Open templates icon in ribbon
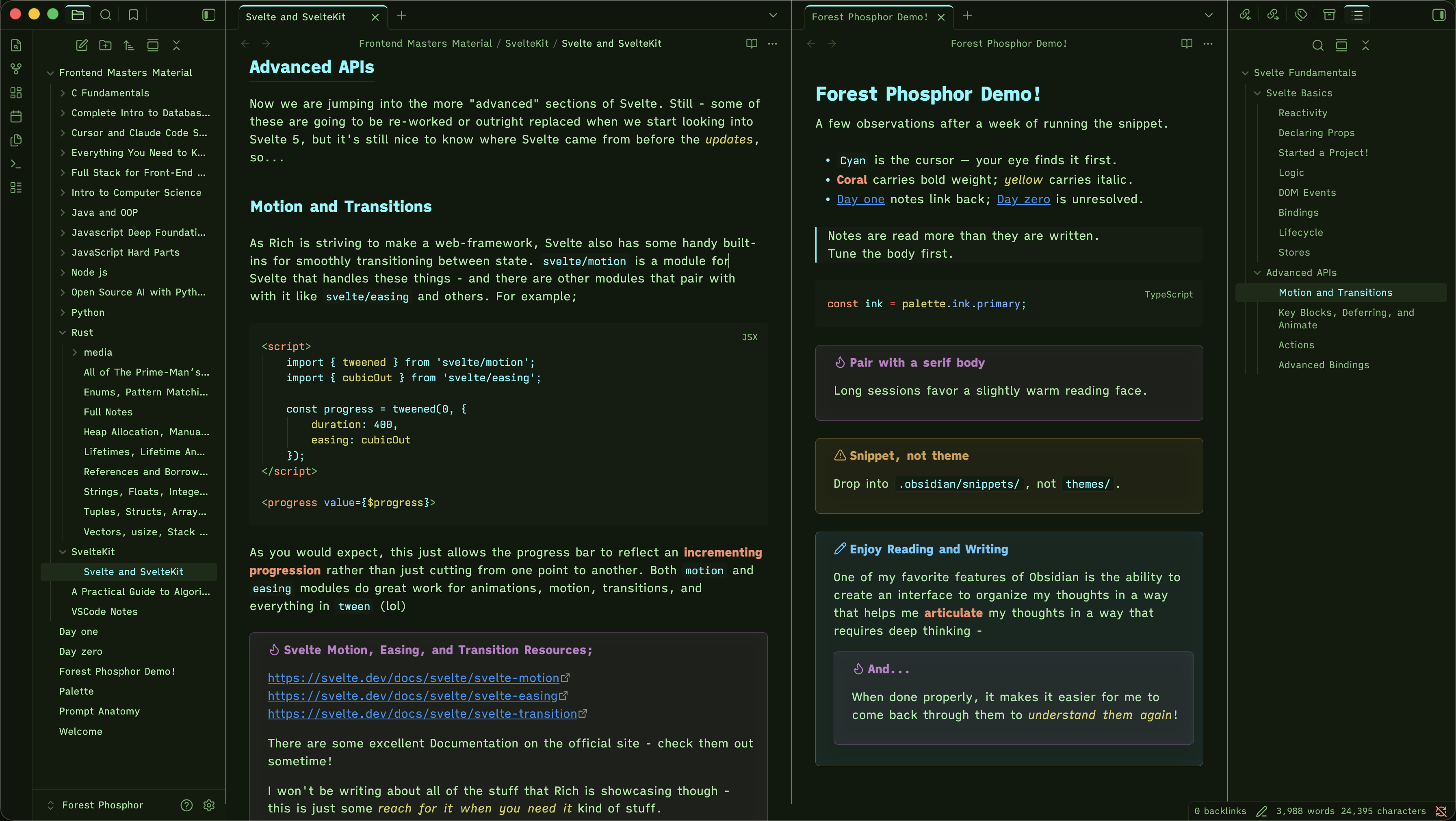The width and height of the screenshot is (1456, 821). coord(16,140)
